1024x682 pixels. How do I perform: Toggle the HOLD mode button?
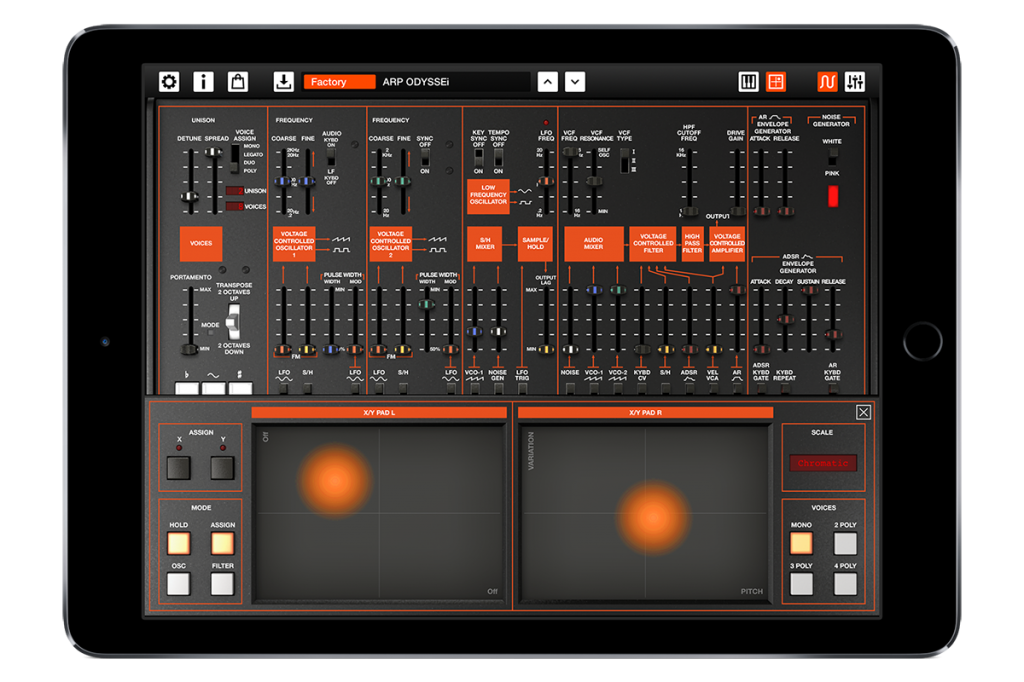(178, 544)
